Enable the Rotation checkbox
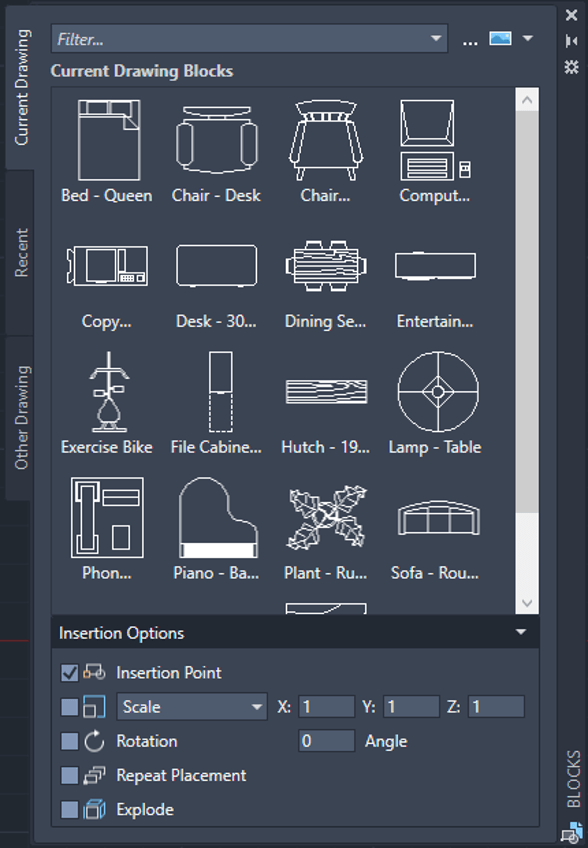This screenshot has height=848, width=588. [69, 741]
